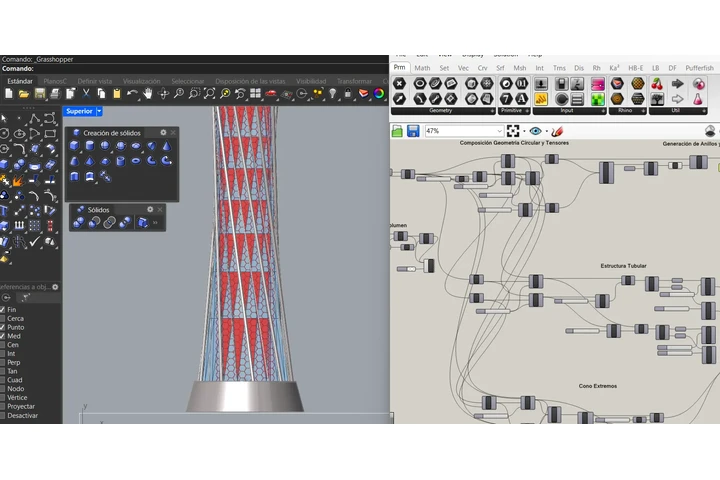Close the Sólidos floating panel
Image resolution: width=720 pixels, height=480 pixels.
(x=160, y=210)
